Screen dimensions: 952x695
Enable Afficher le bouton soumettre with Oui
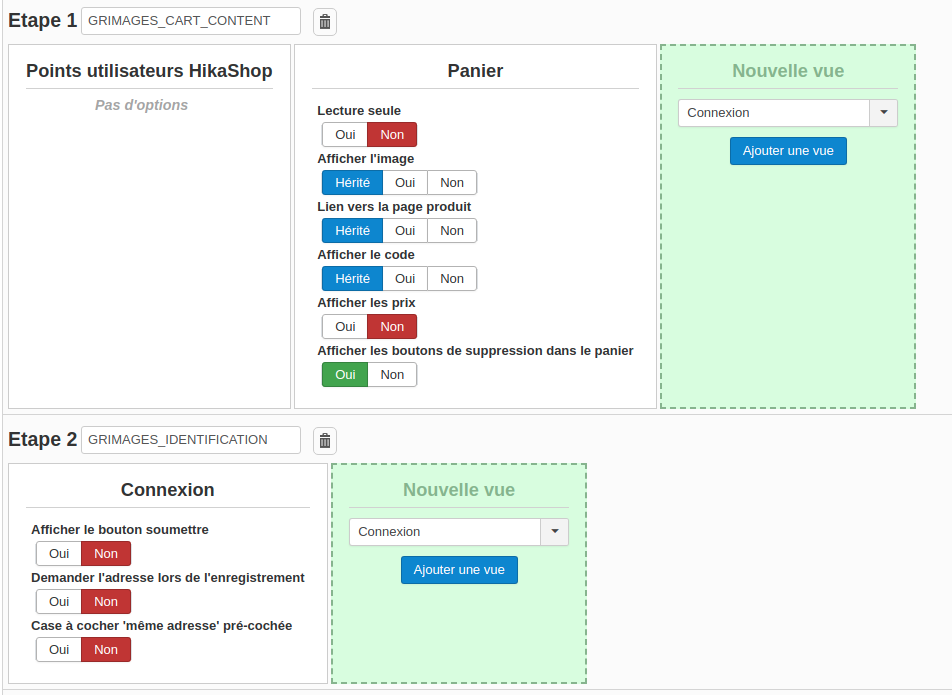point(59,554)
